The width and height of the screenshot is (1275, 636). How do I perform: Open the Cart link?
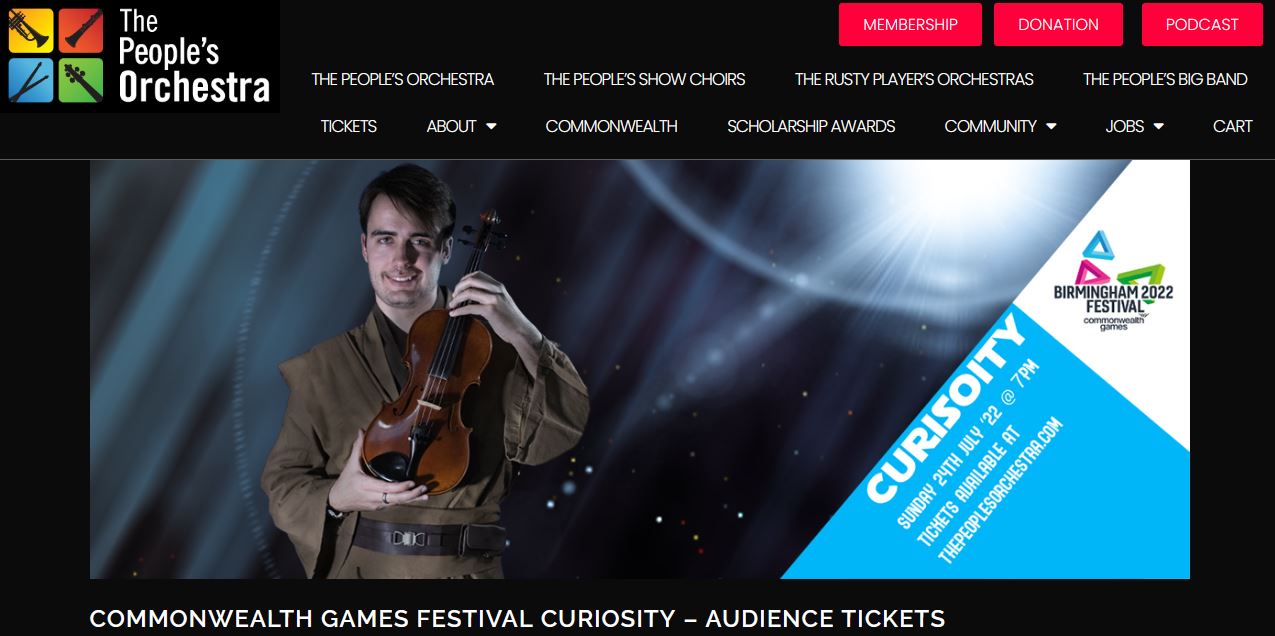pos(1232,126)
